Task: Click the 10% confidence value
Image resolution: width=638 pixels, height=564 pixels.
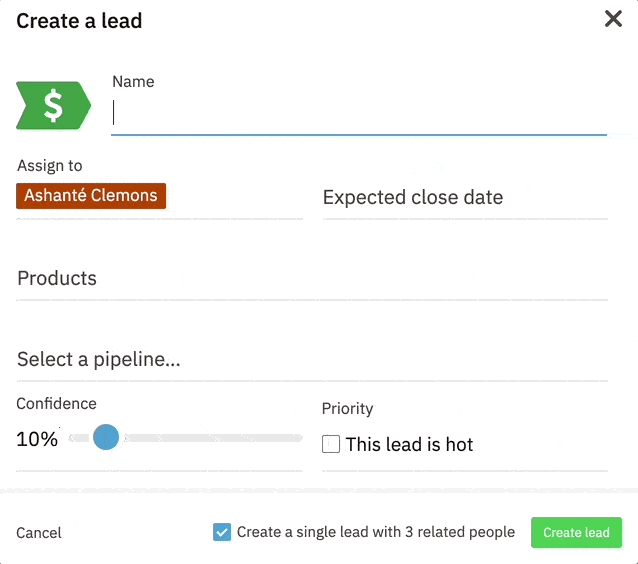Action: pyautogui.click(x=37, y=438)
